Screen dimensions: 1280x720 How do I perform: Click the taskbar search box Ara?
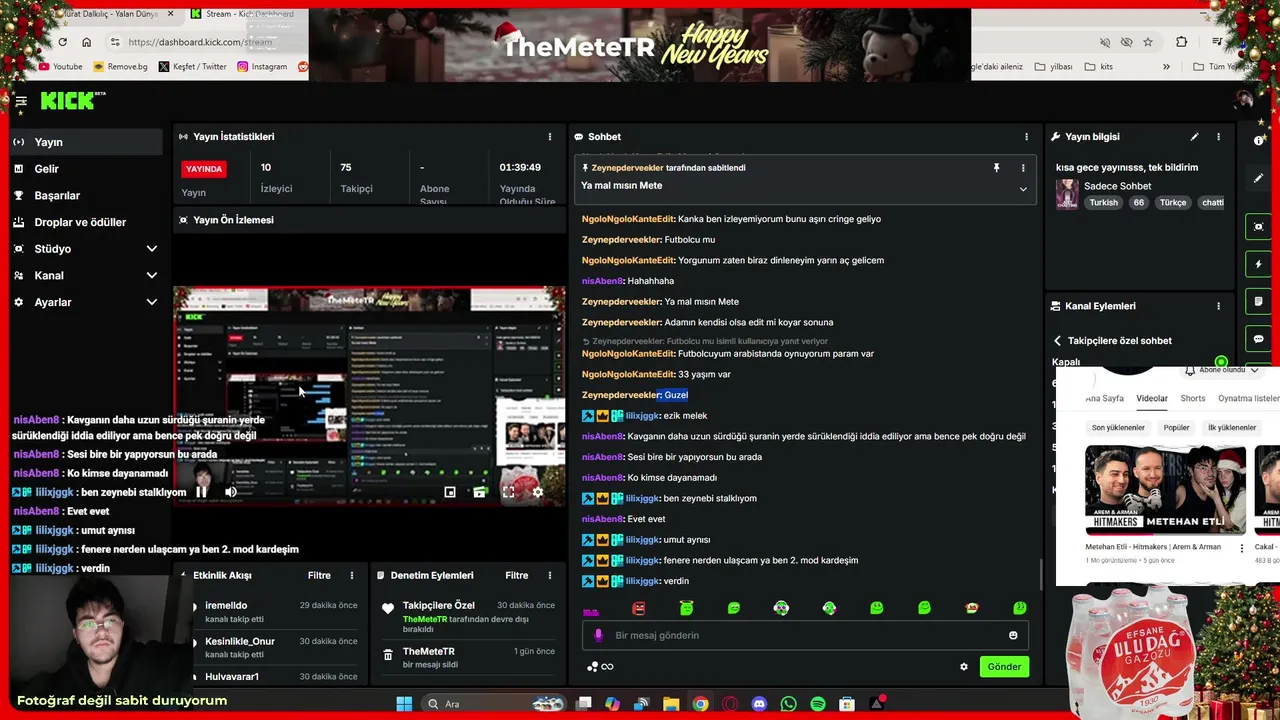[x=495, y=704]
